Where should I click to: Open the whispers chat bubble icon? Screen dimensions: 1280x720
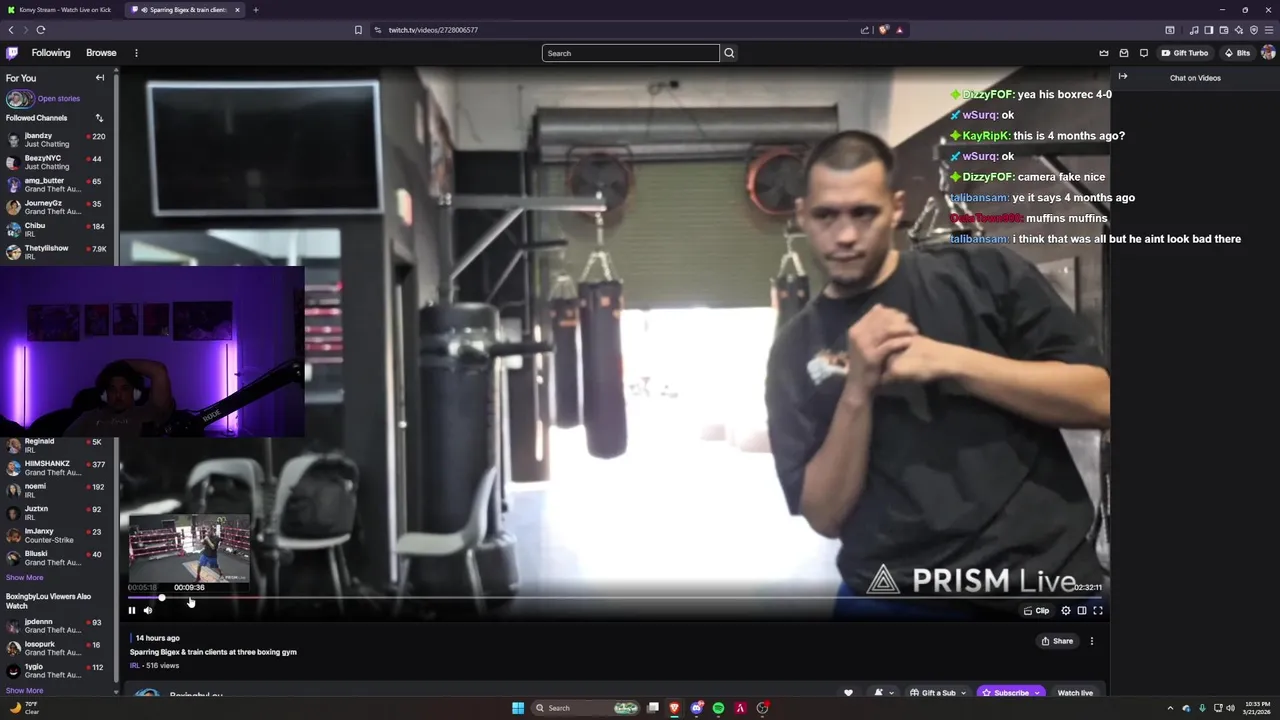(x=1144, y=53)
